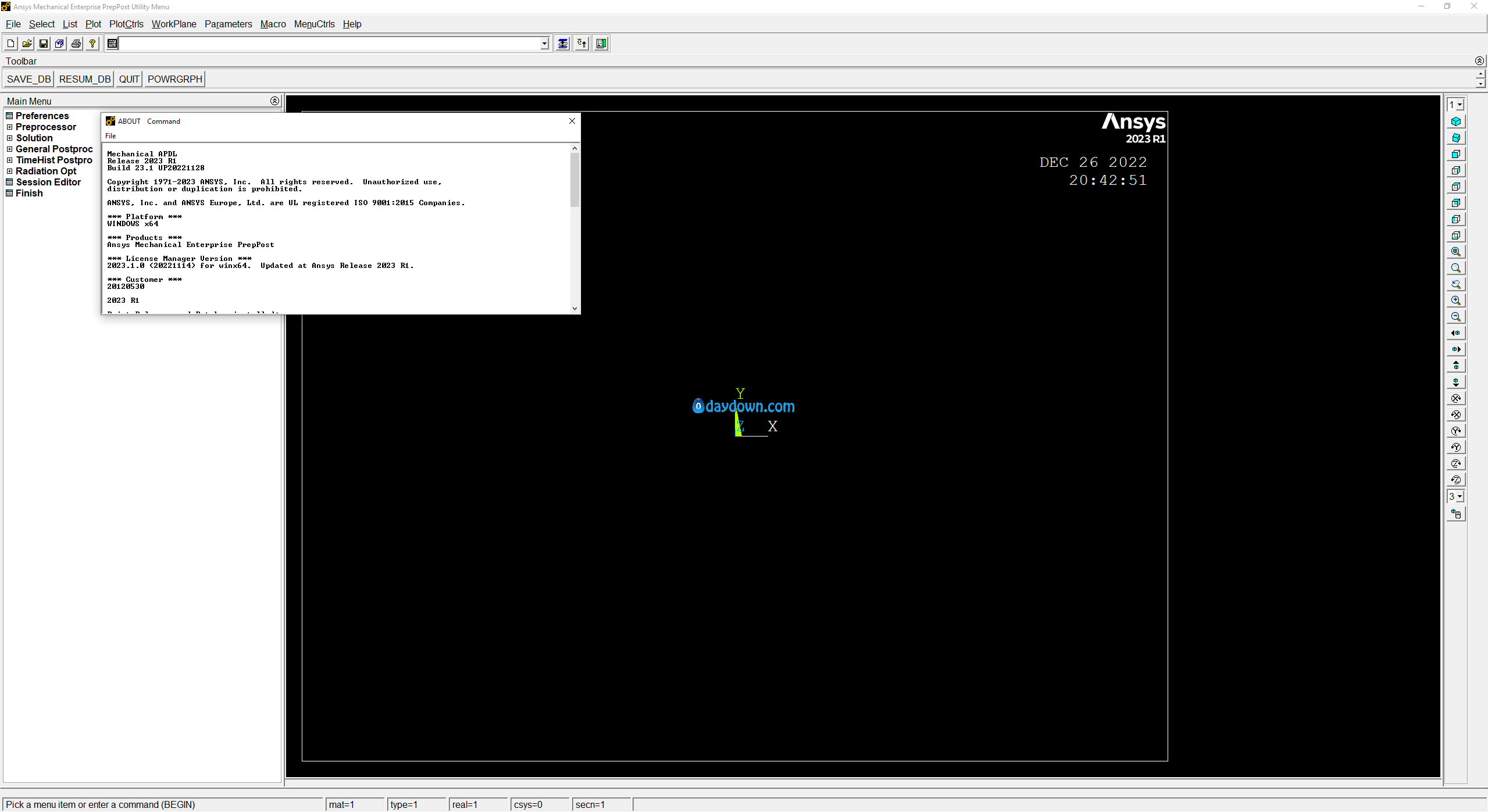Viewport: 1488px width, 812px height.
Task: Pan the model left
Action: point(1456,333)
